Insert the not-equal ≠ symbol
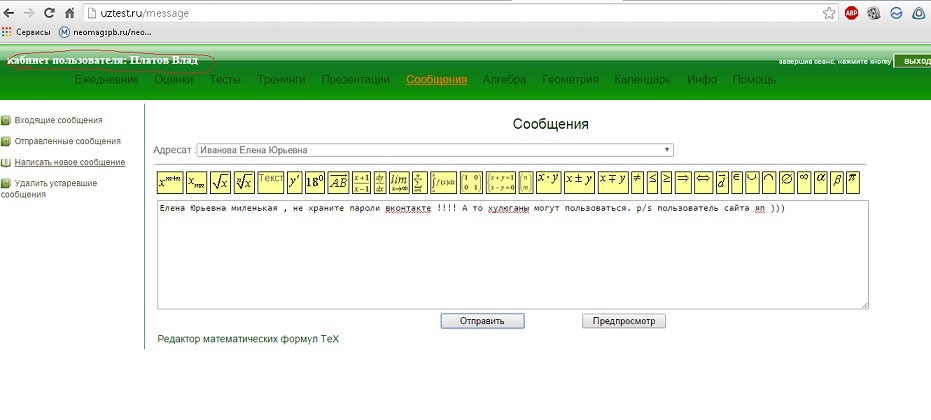This screenshot has width=931, height=420. 638,182
